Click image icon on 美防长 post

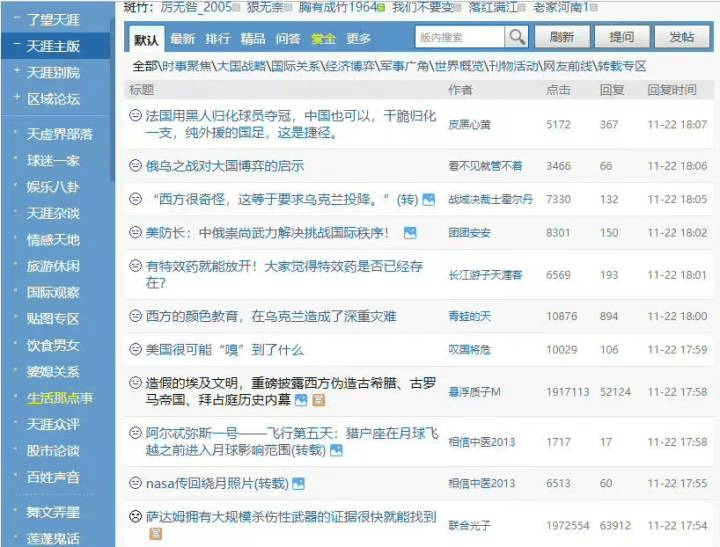pyautogui.click(x=410, y=233)
